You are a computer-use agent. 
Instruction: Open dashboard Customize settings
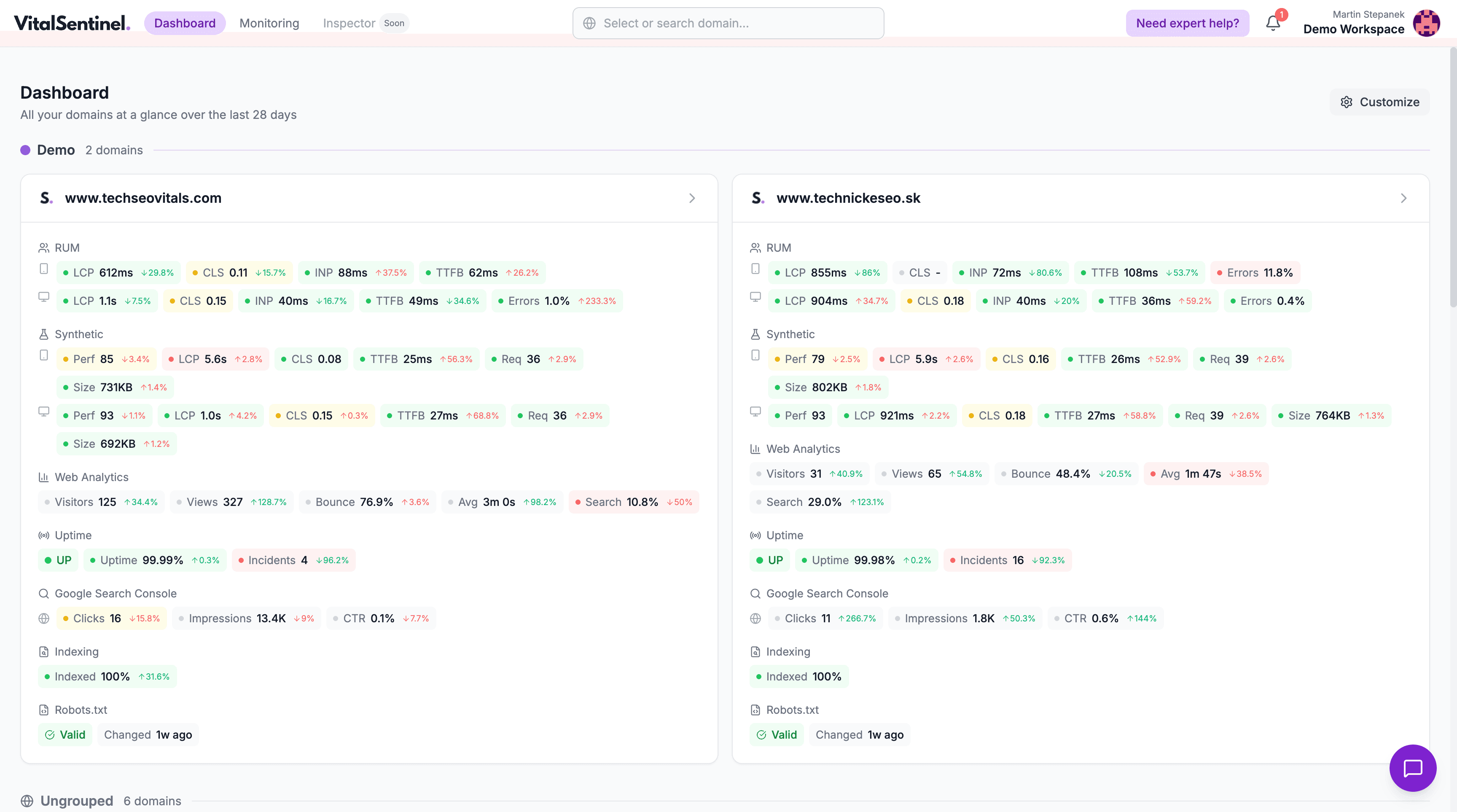pos(1379,102)
